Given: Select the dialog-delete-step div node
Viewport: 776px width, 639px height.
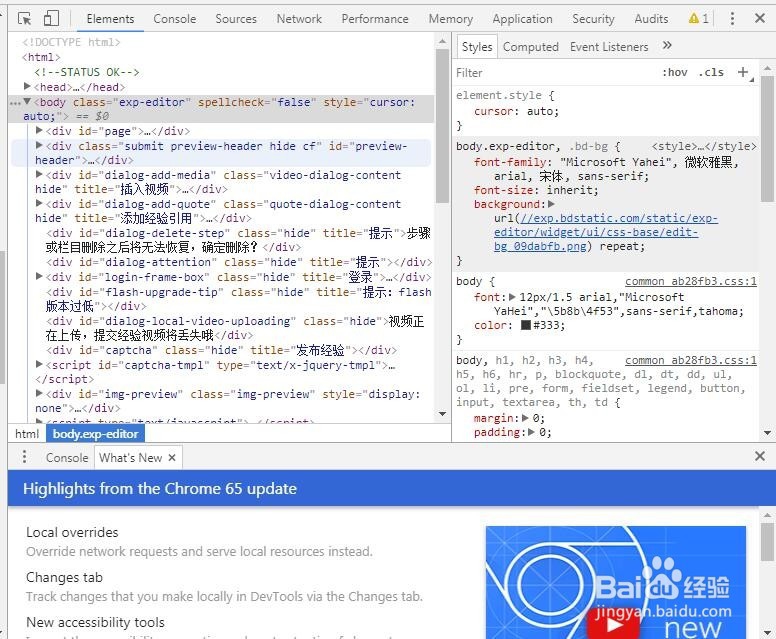Looking at the screenshot, I should (238, 240).
